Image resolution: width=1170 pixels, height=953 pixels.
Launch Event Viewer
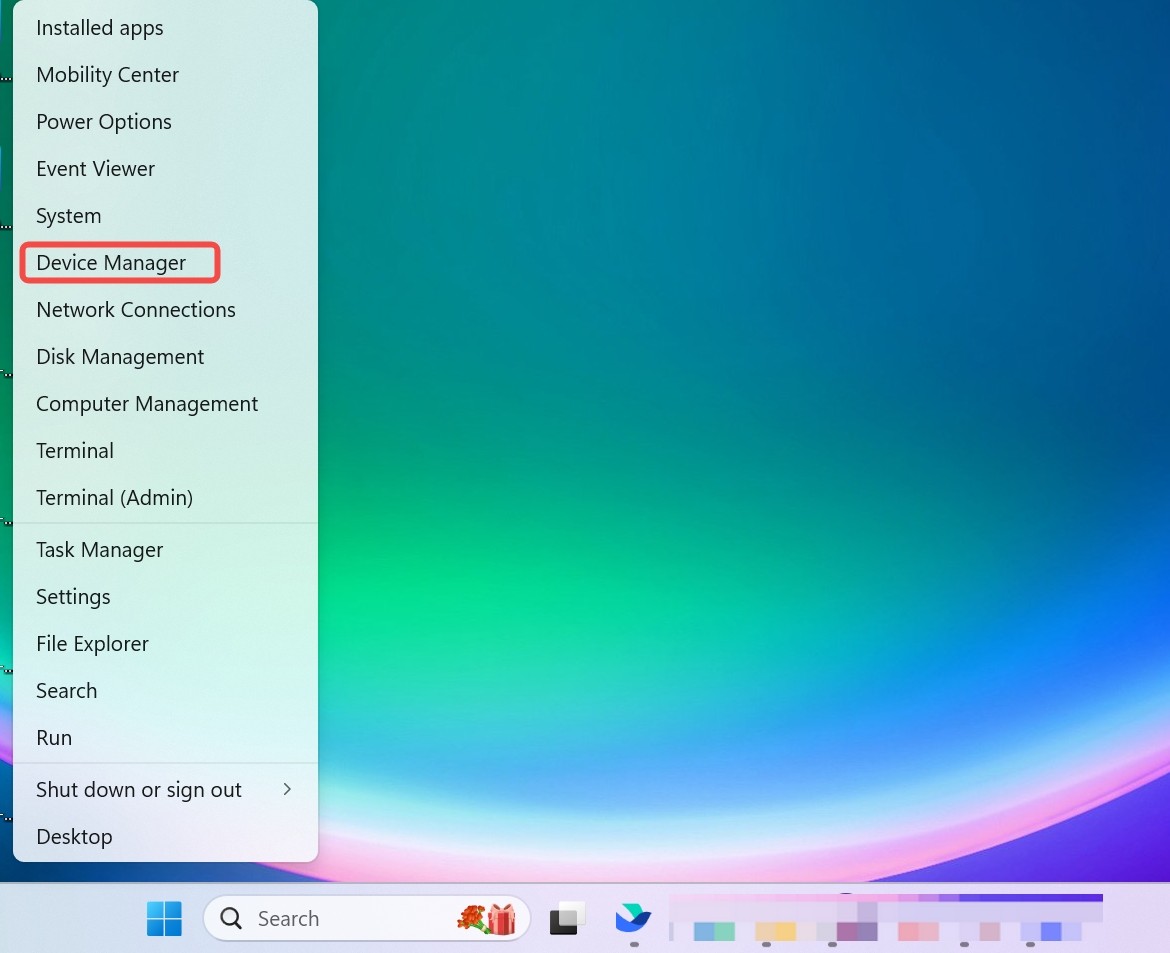point(96,169)
